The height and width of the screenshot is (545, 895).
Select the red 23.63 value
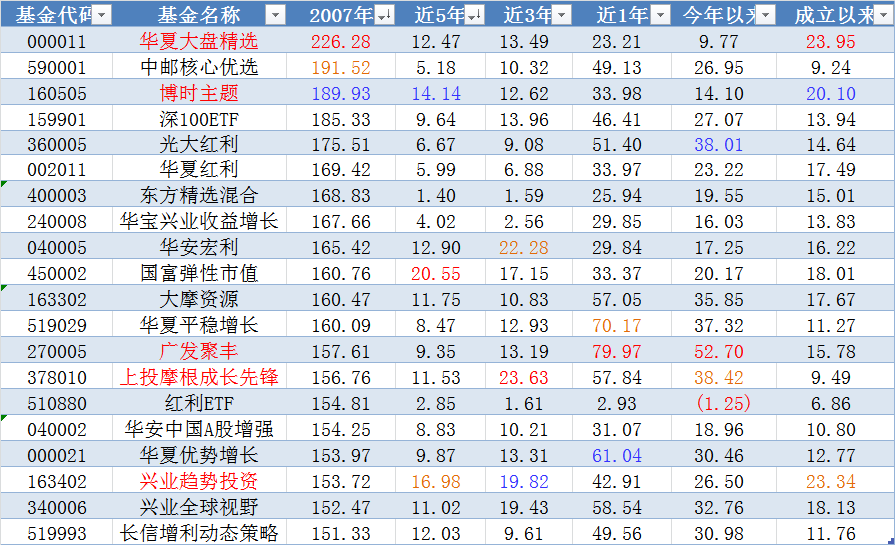pyautogui.click(x=523, y=378)
